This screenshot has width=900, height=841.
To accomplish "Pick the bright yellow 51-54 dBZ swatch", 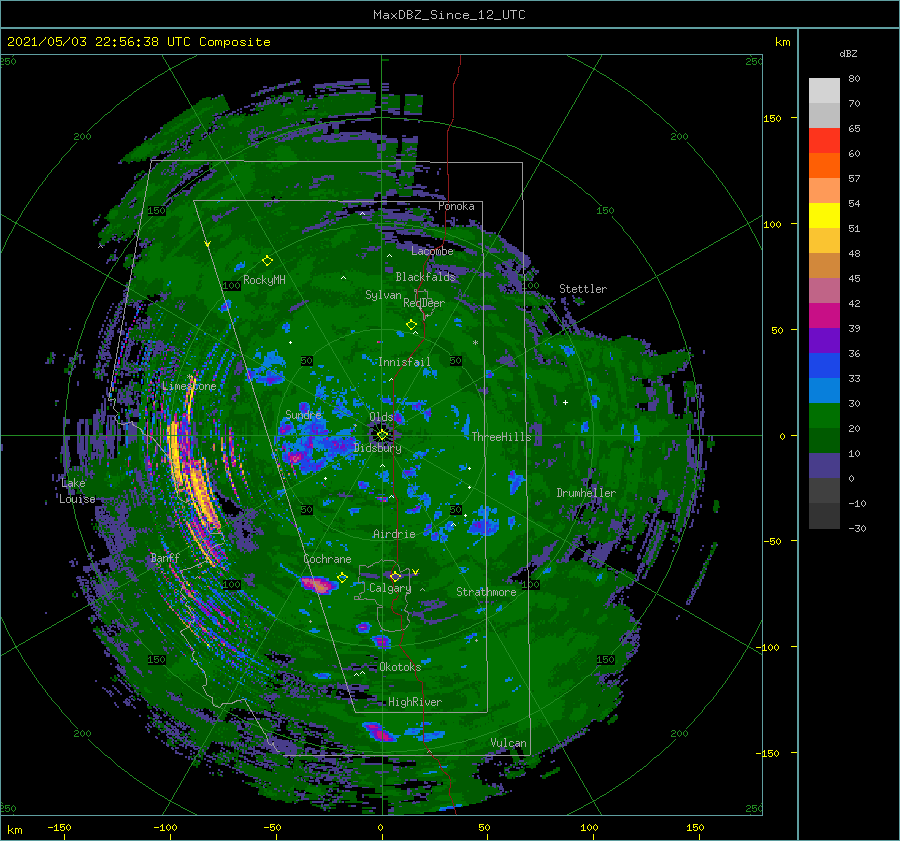I will click(x=824, y=215).
